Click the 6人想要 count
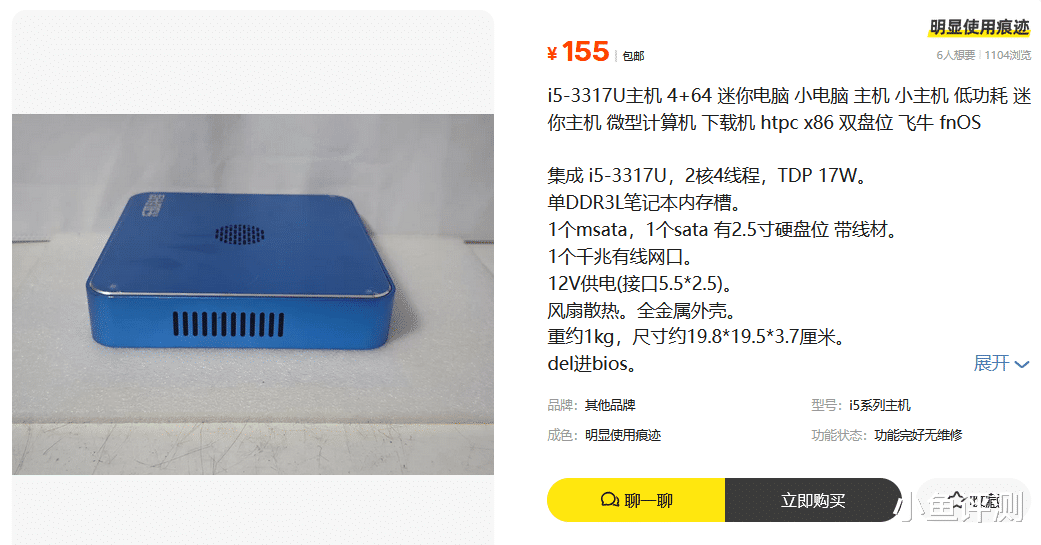Screen dimensions: 1041x545 coord(955,55)
